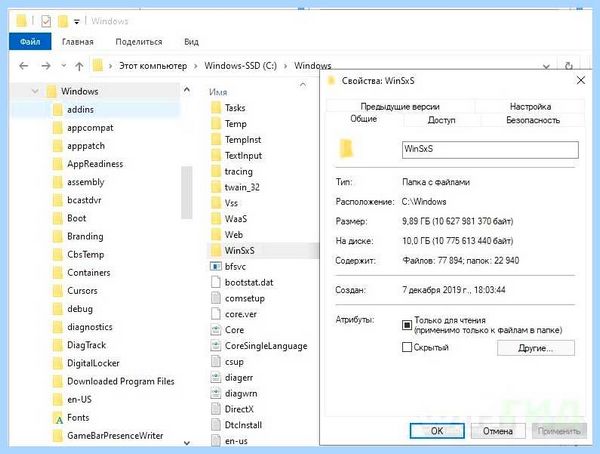Select the Общие properties tab

point(364,119)
